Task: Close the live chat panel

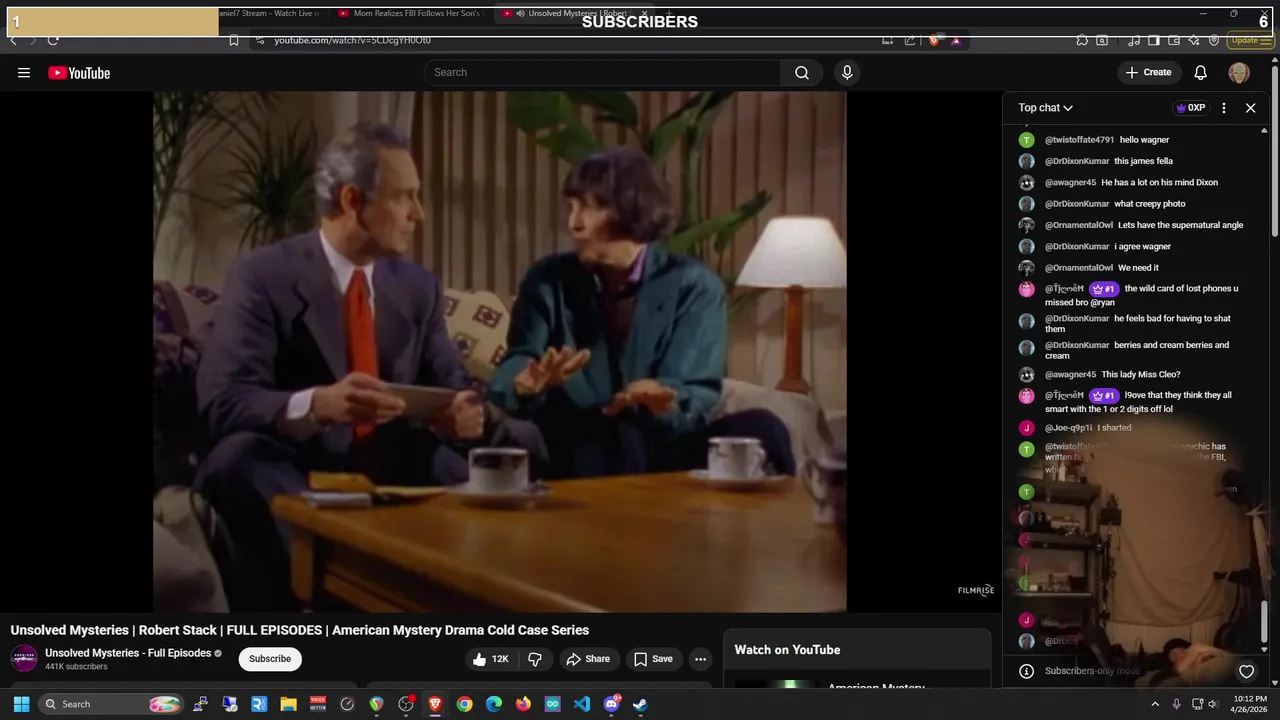Action: tap(1250, 108)
